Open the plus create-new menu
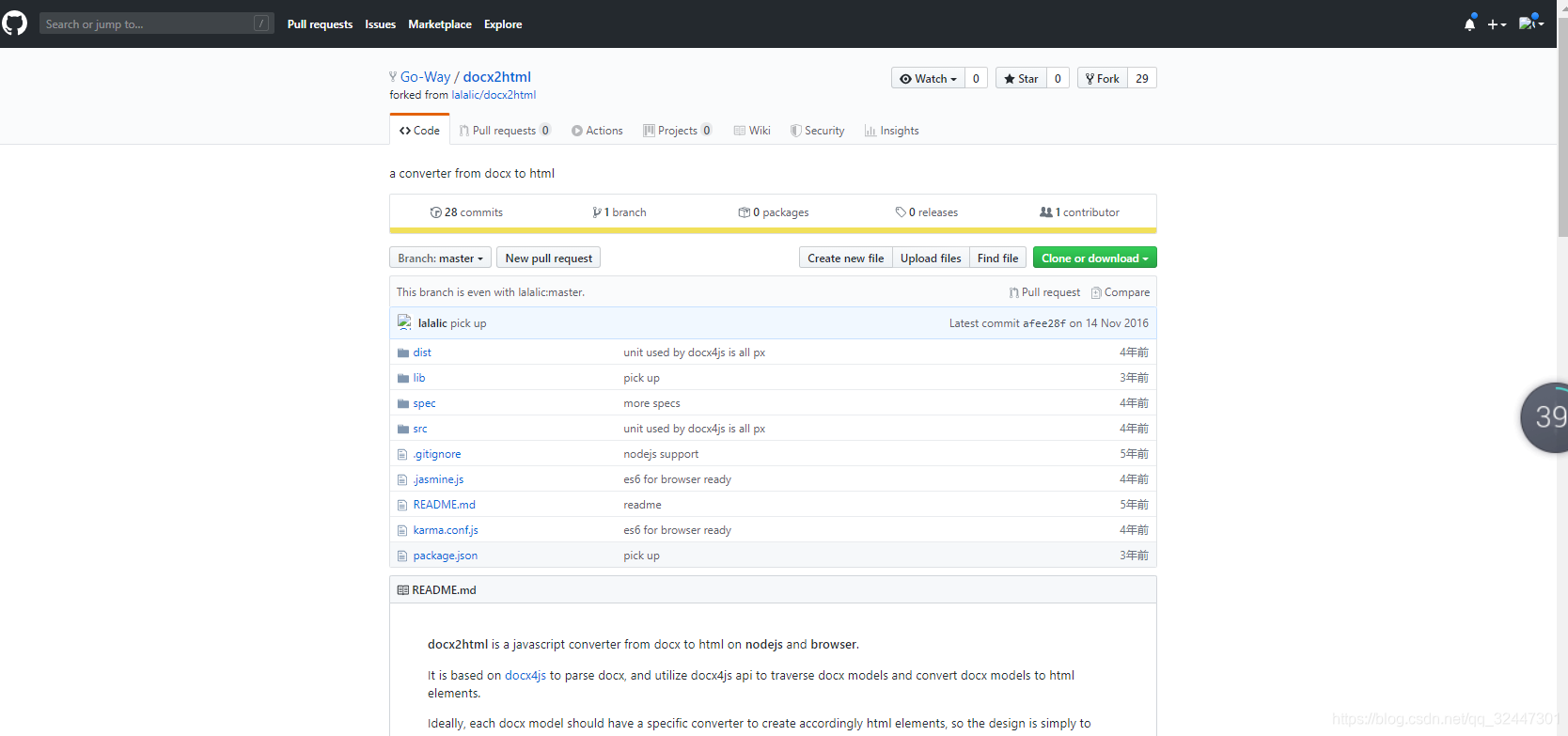This screenshot has width=1568, height=736. 1497,24
